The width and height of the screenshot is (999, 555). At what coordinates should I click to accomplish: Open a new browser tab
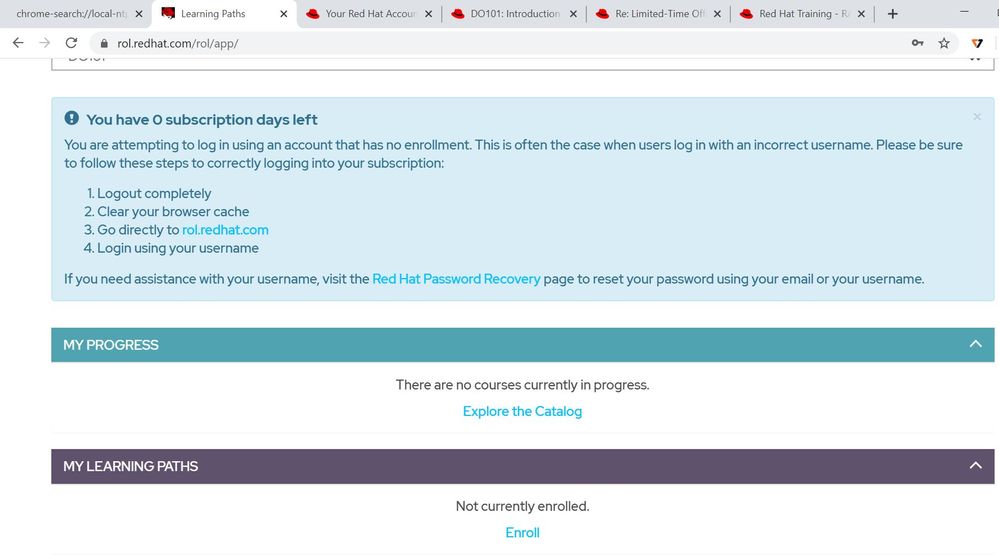click(892, 14)
